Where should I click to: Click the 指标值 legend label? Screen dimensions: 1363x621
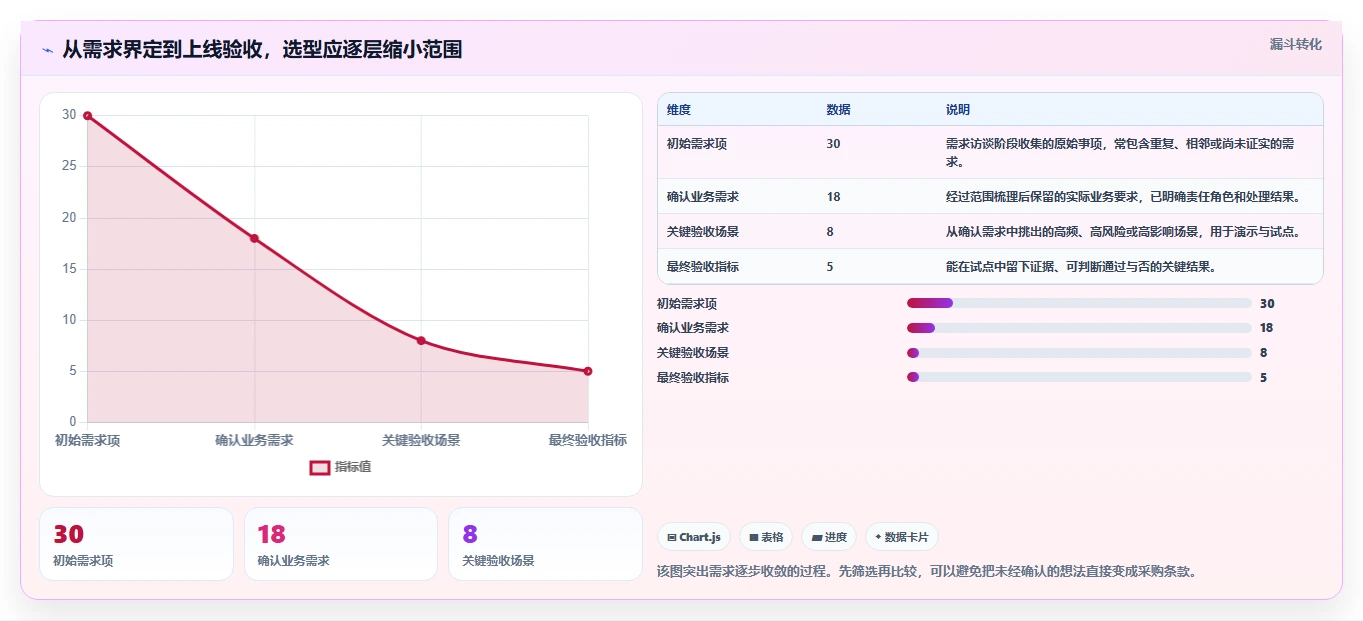(x=353, y=467)
